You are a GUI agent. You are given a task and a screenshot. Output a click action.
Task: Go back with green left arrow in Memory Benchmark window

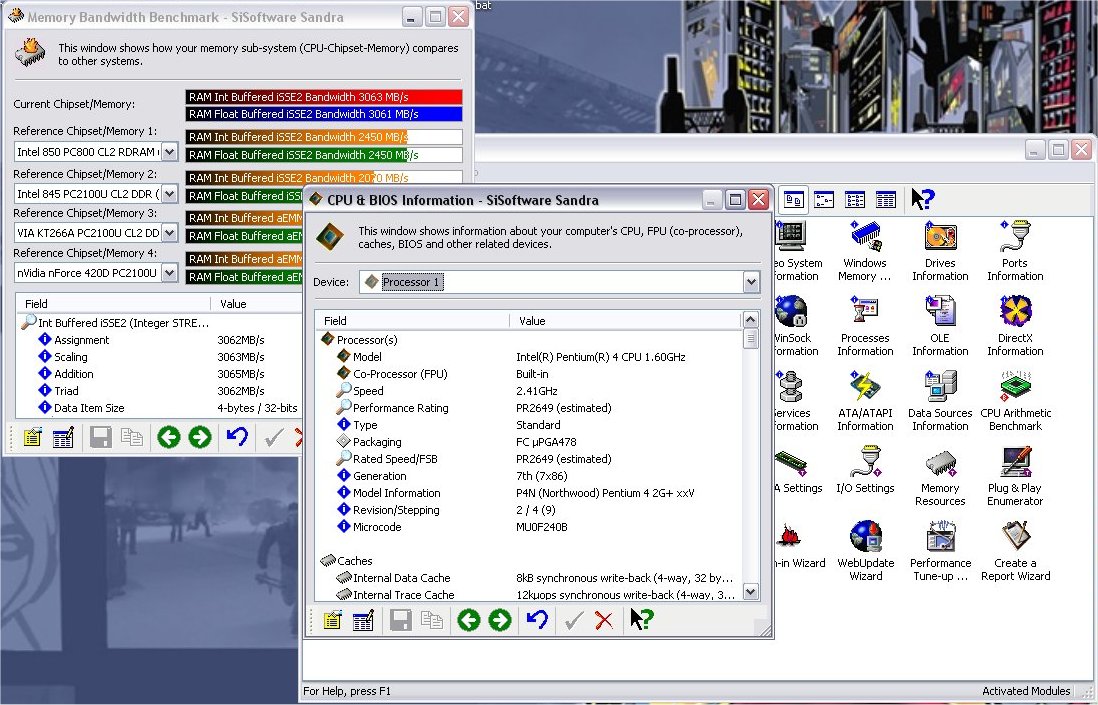[x=169, y=438]
